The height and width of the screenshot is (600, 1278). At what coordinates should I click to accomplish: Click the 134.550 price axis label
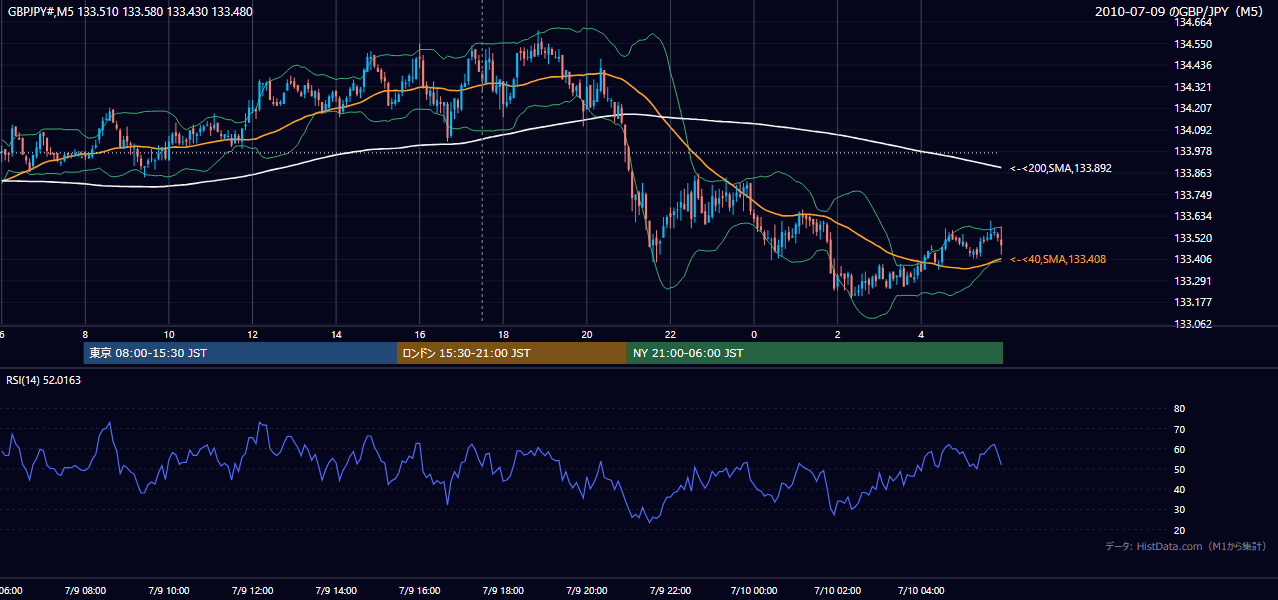click(1192, 44)
